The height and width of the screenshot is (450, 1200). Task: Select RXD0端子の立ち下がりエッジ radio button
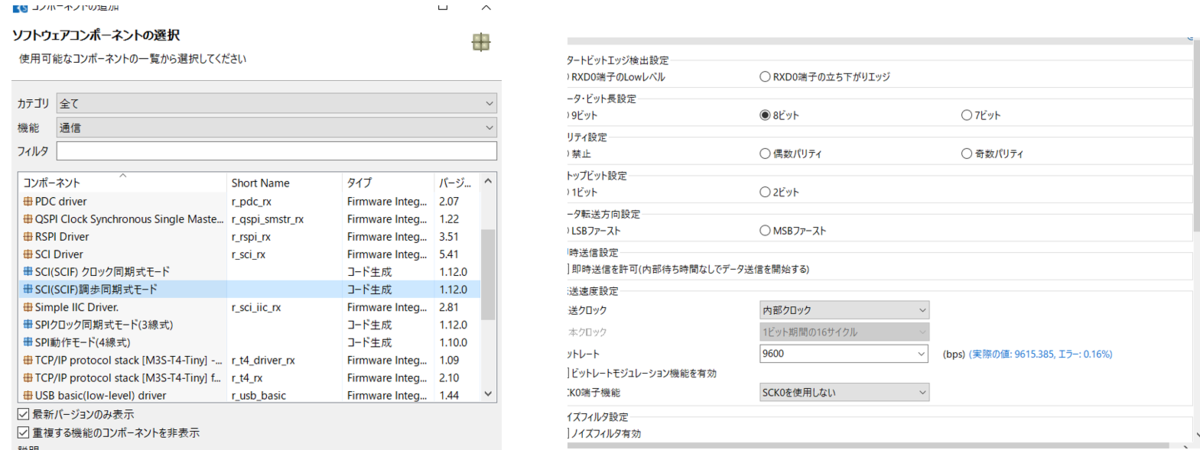(766, 77)
